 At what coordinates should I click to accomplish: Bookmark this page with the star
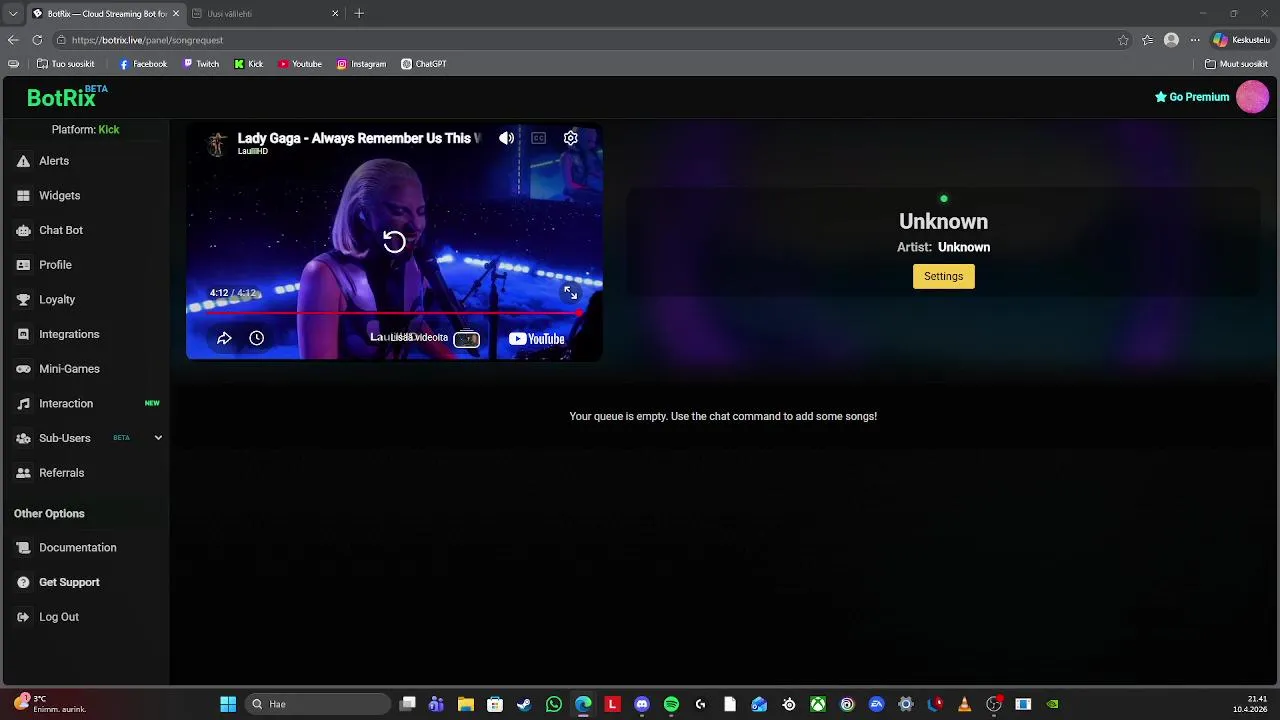pyautogui.click(x=1123, y=40)
